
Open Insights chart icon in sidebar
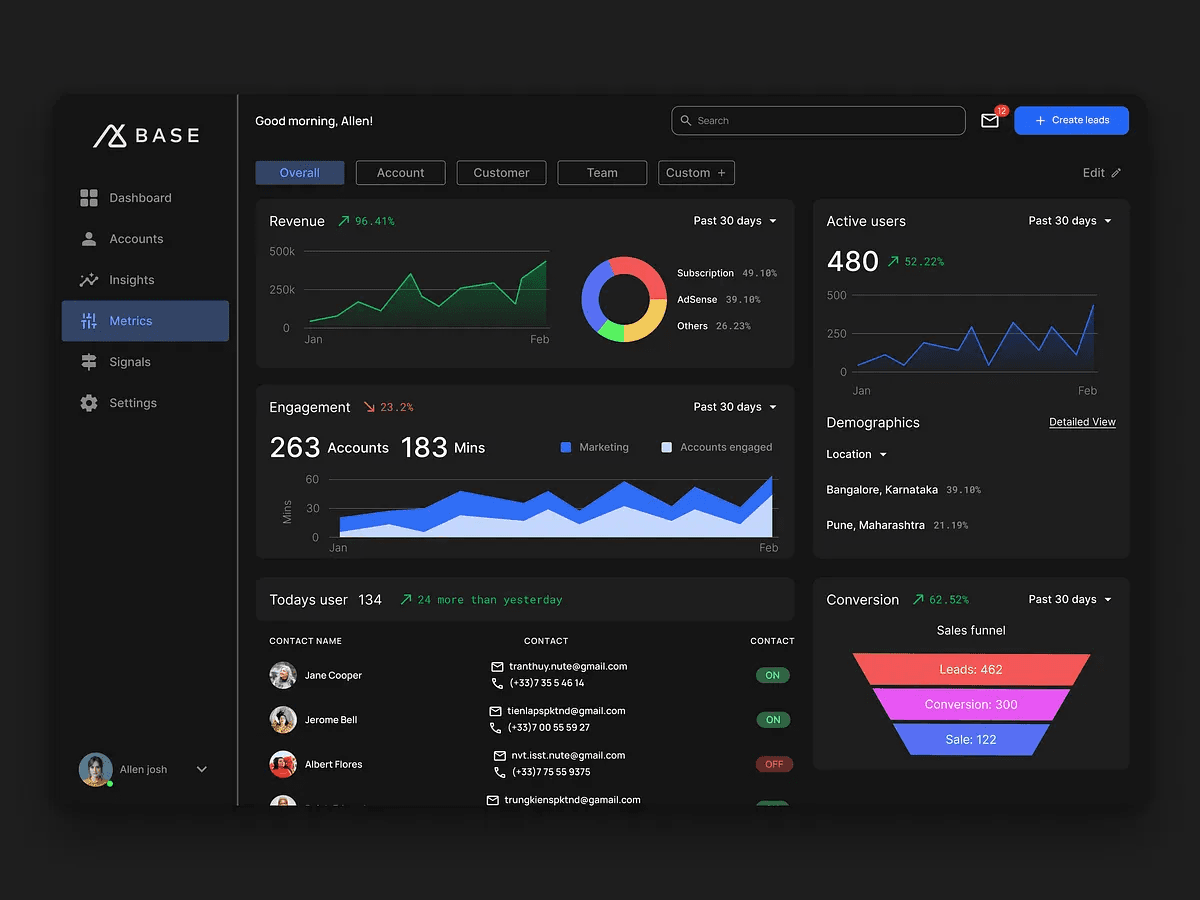(89, 280)
